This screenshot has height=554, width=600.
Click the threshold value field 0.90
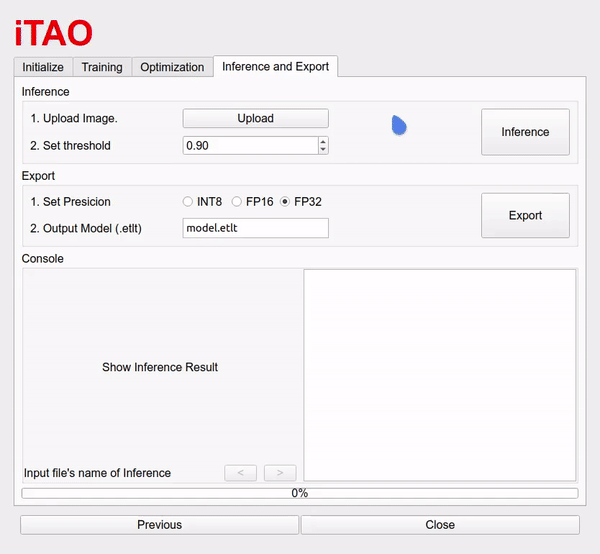pos(251,145)
